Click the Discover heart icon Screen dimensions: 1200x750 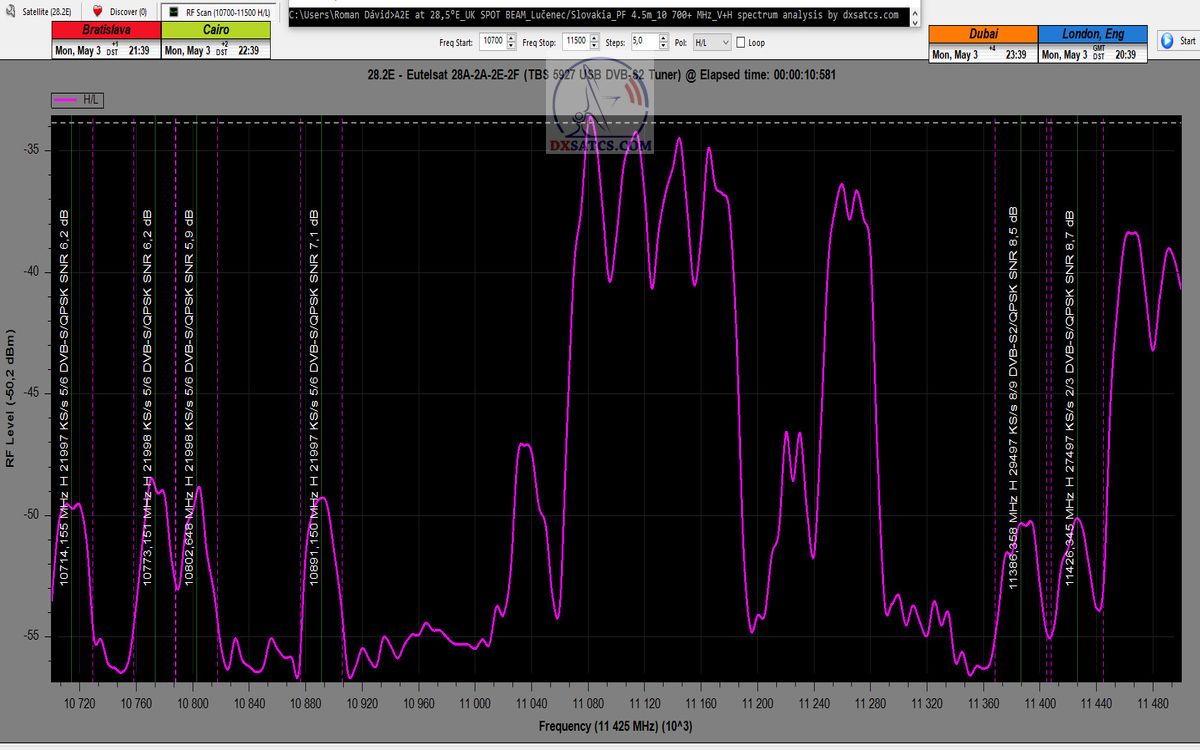(97, 11)
